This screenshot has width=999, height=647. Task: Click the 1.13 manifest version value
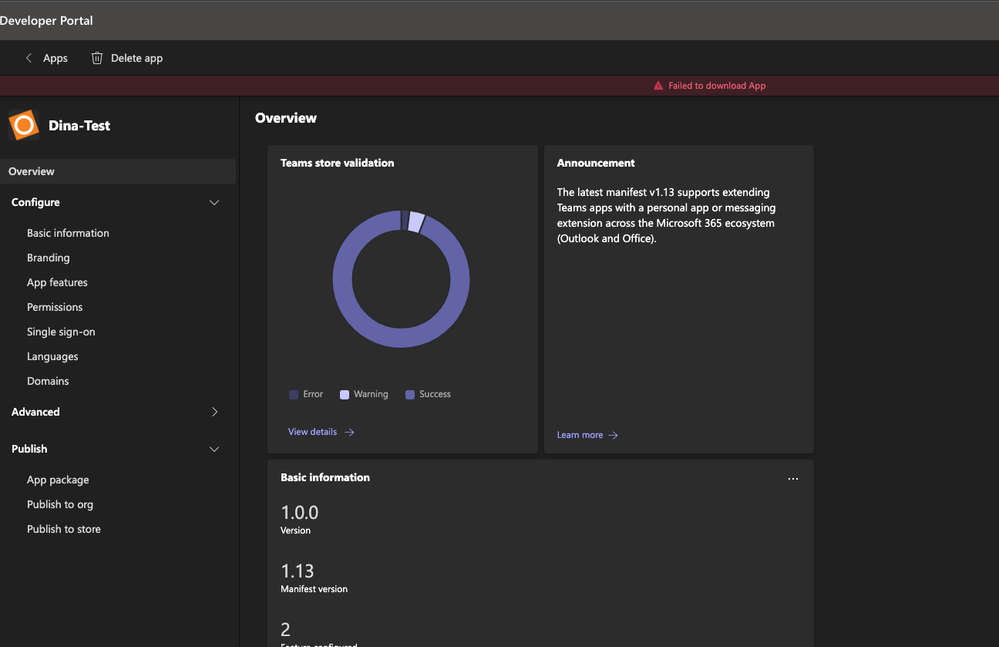click(298, 571)
